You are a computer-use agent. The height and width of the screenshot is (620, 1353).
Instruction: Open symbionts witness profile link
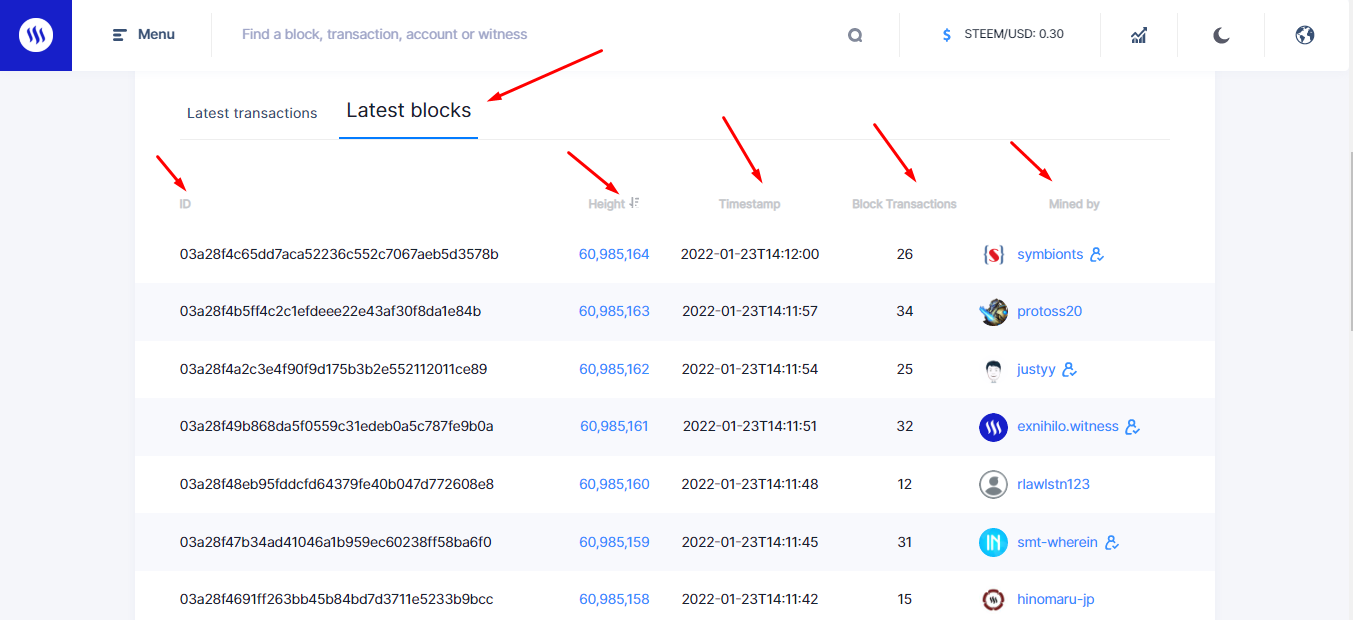pos(1050,254)
